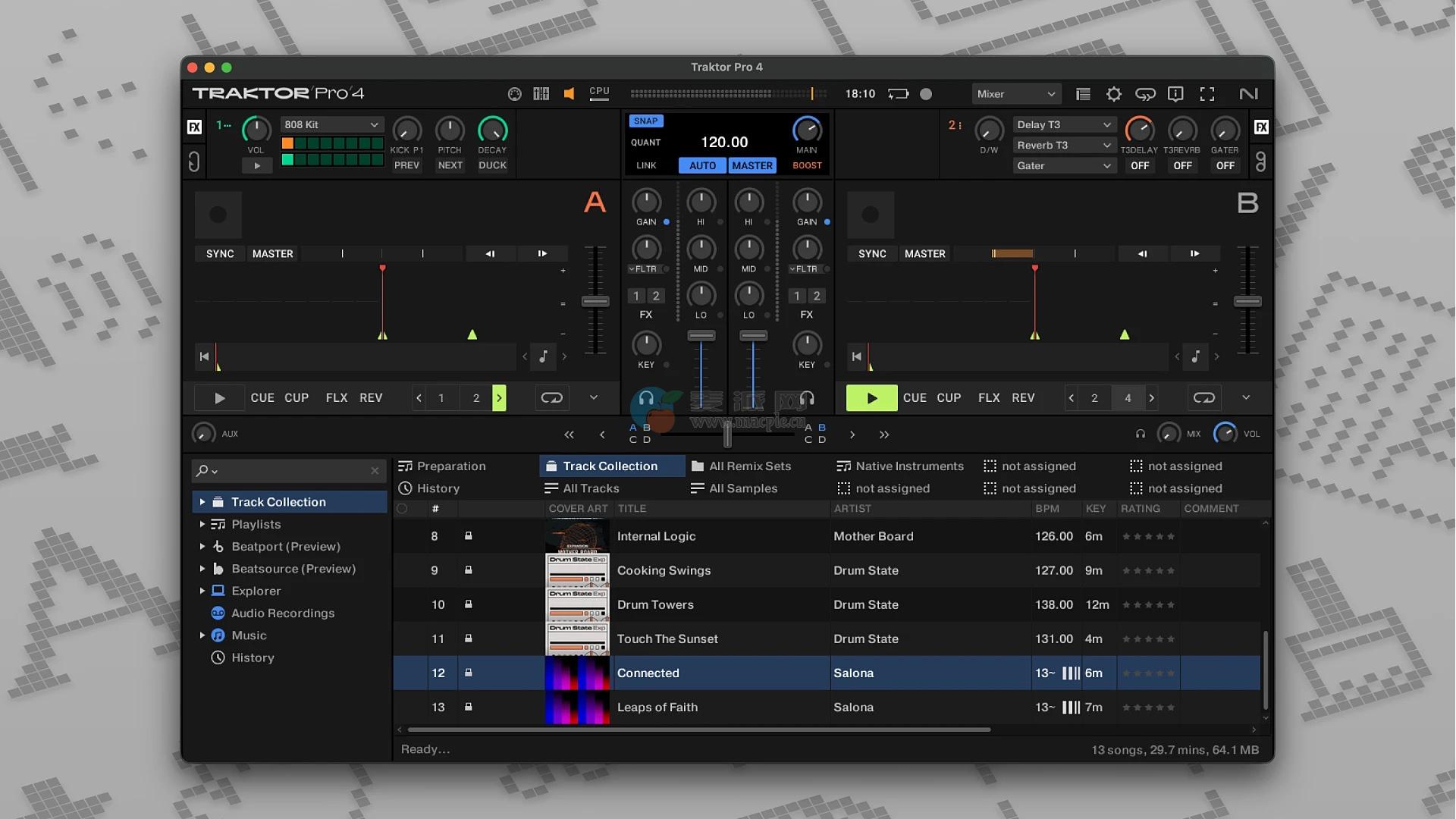Open the preferences gear icon
1456x819 pixels.
1113,94
